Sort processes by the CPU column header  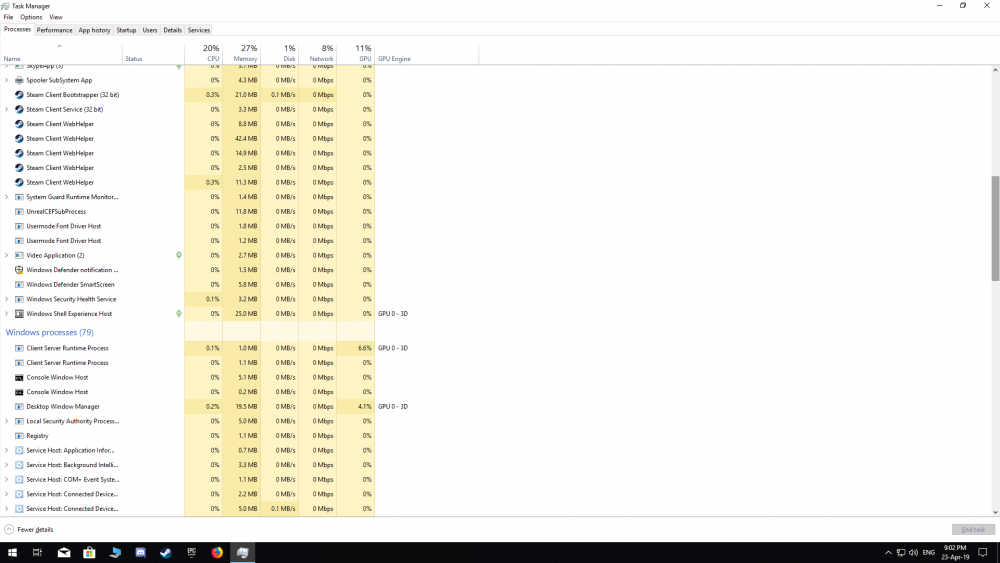[x=203, y=54]
